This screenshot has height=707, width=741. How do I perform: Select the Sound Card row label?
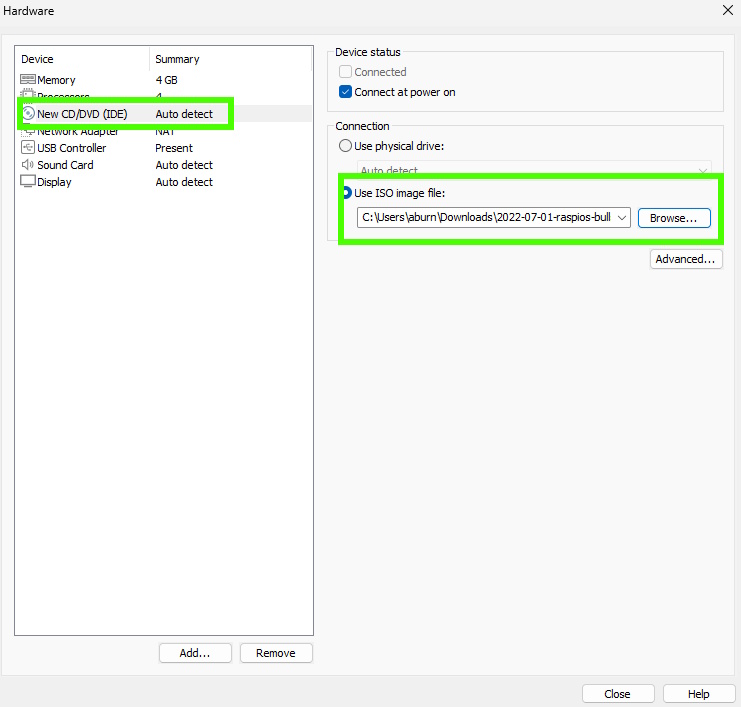(x=65, y=165)
